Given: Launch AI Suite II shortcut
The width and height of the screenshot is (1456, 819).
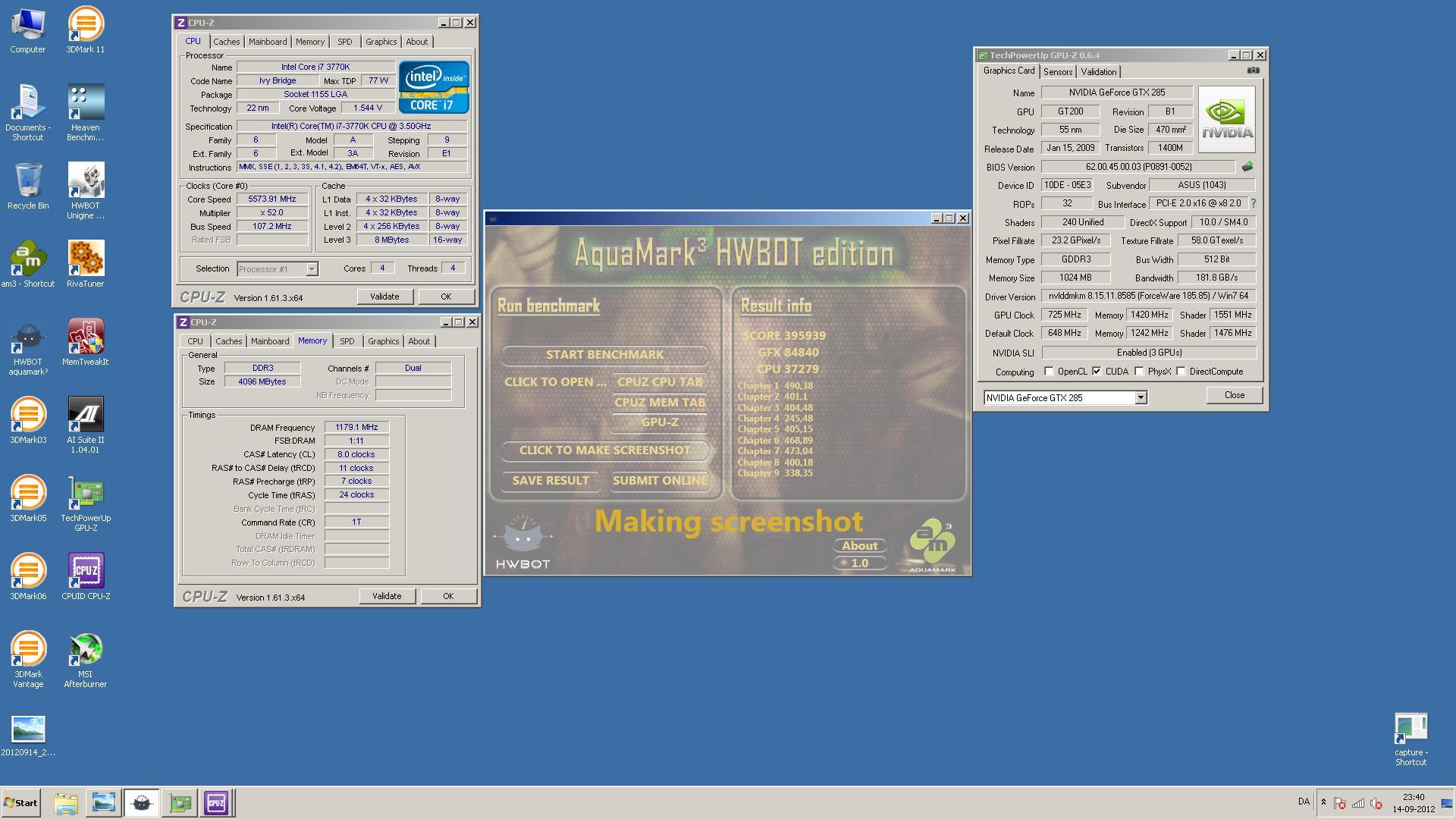Looking at the screenshot, I should (85, 425).
